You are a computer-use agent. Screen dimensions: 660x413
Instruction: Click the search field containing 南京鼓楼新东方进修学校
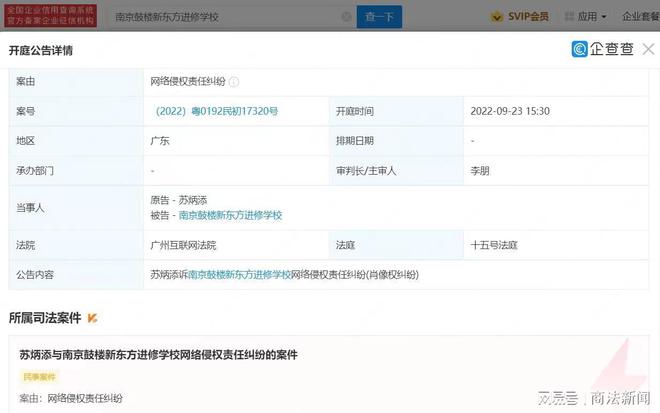(x=229, y=17)
